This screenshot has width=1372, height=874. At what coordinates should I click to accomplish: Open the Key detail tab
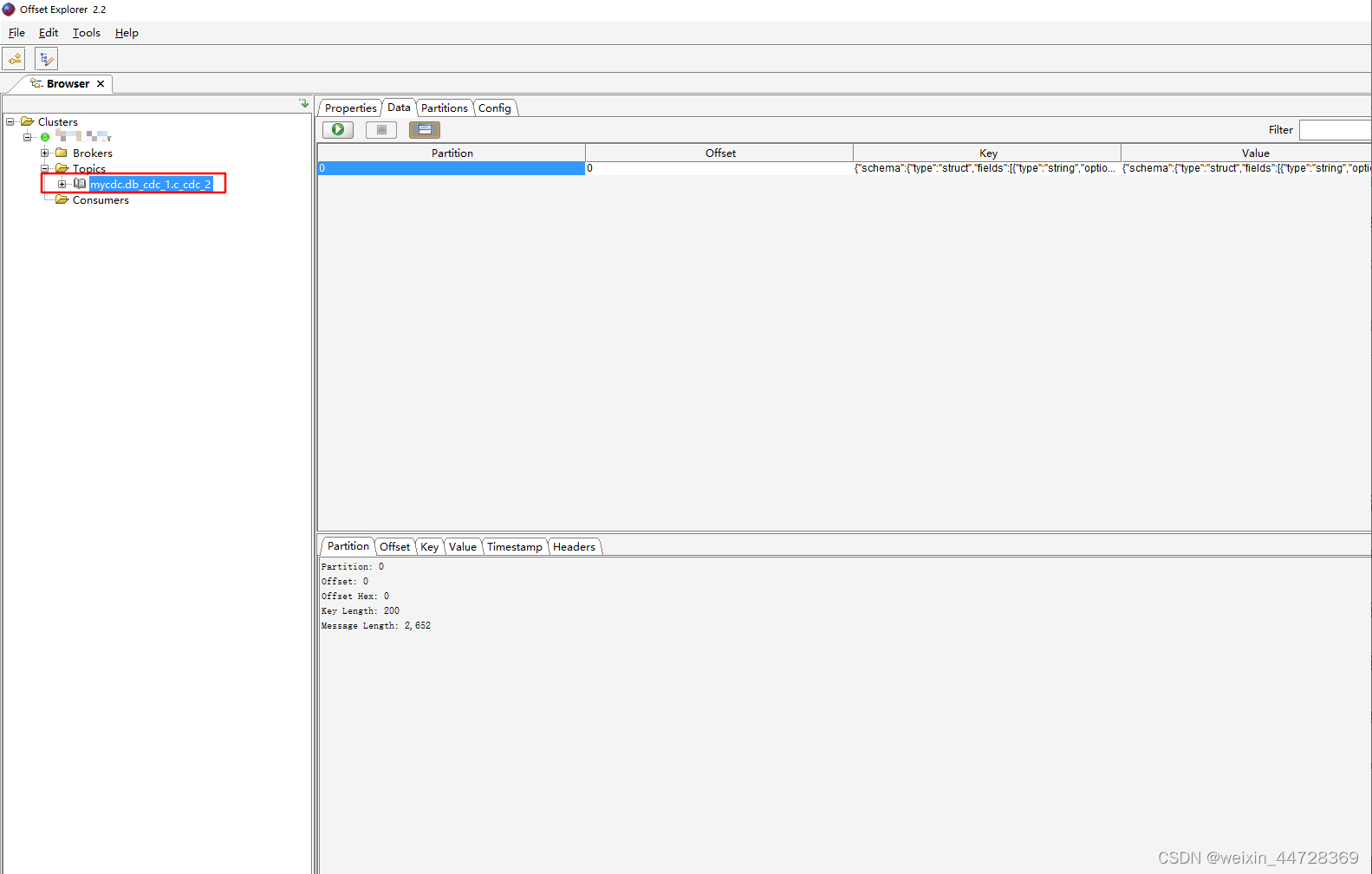430,547
